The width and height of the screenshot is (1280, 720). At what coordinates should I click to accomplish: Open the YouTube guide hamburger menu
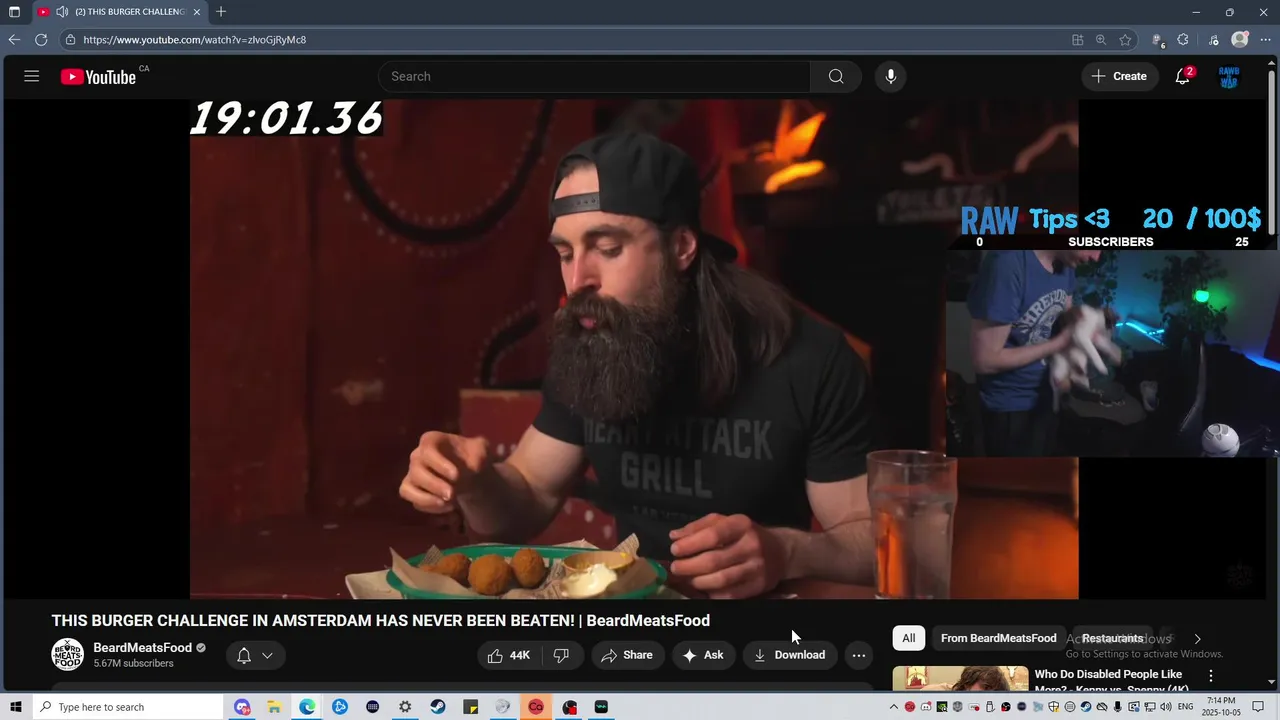[x=32, y=76]
